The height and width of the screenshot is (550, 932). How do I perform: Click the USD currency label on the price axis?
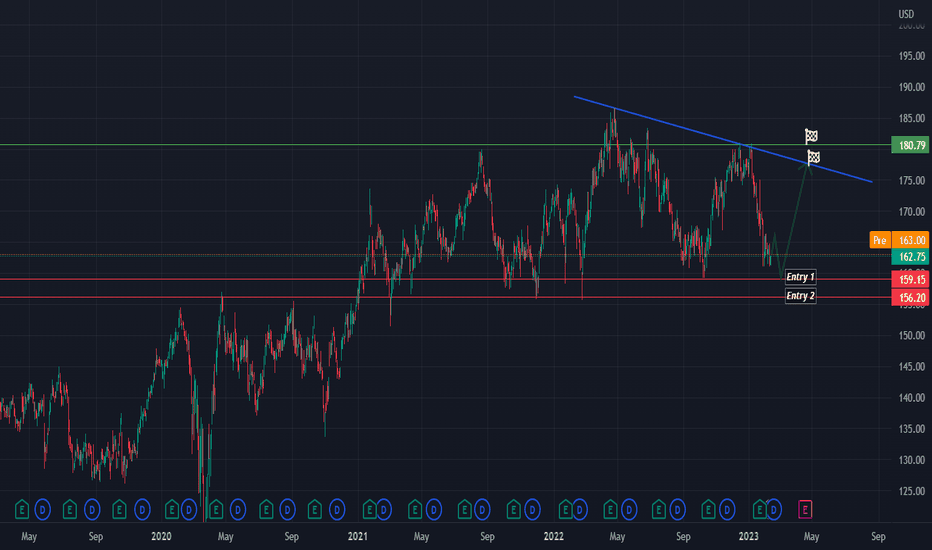(x=906, y=14)
